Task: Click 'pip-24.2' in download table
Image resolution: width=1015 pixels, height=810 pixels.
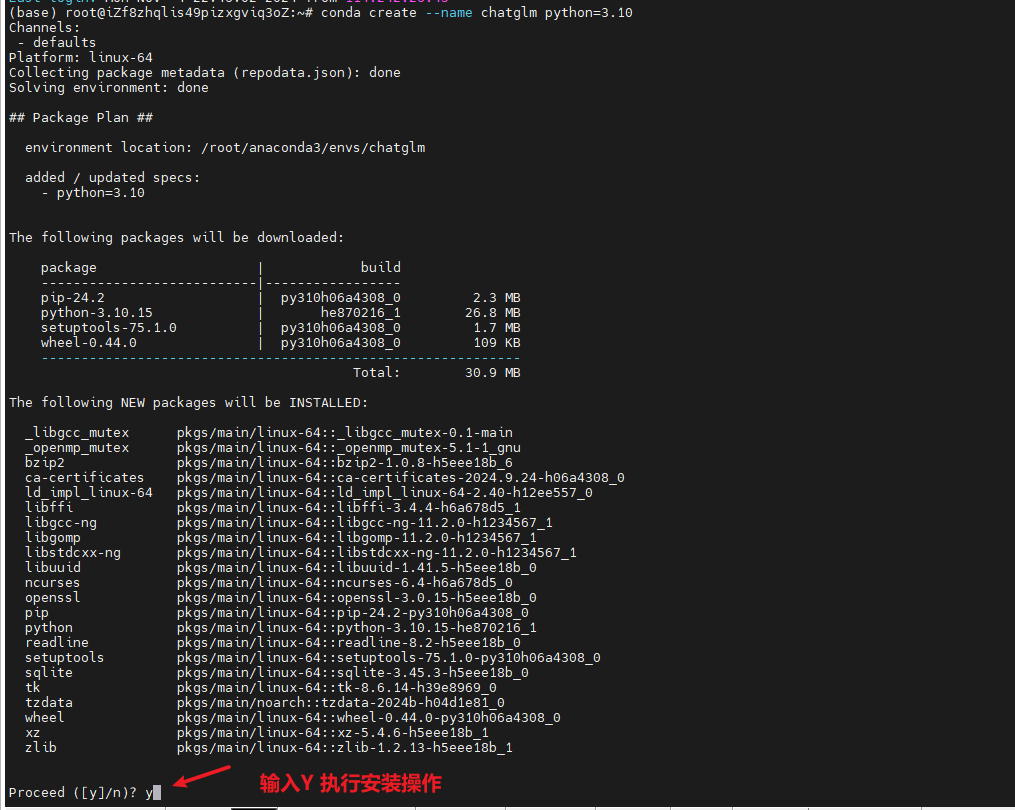Action: pyautogui.click(x=72, y=298)
